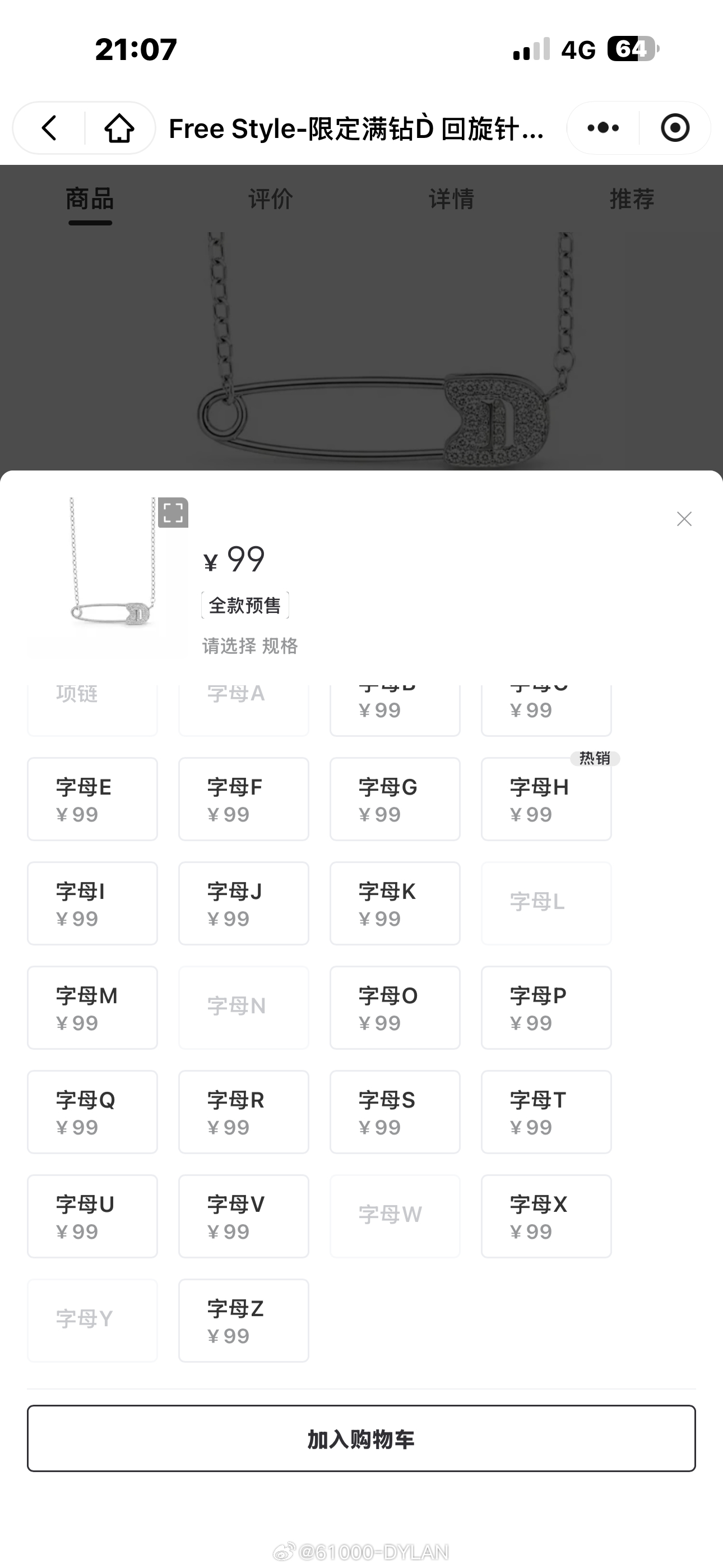Close the spec selection panel
723x1568 pixels.
tap(684, 519)
